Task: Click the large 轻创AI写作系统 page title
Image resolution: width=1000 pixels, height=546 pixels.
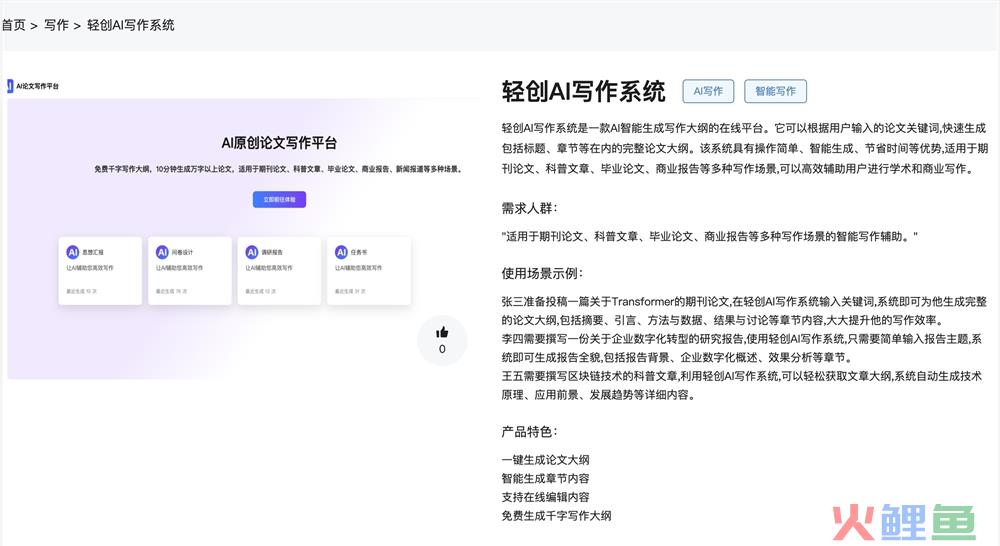Action: tap(584, 91)
